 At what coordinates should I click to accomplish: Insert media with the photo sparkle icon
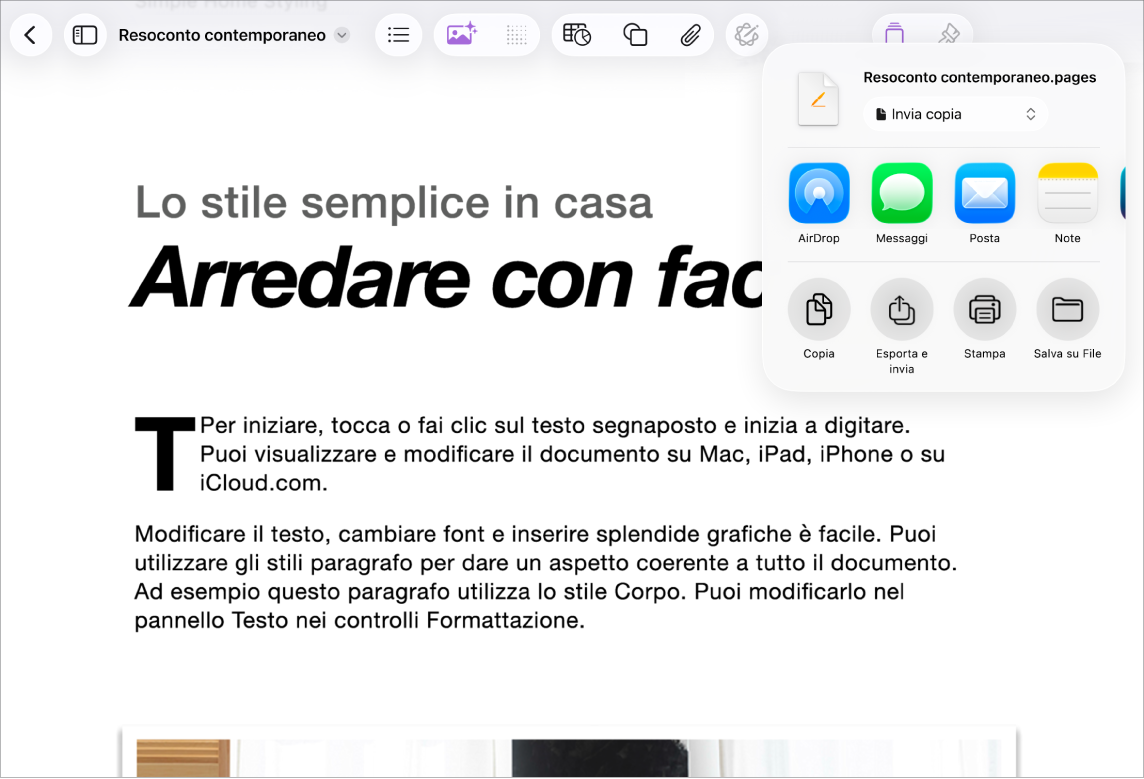click(x=462, y=35)
